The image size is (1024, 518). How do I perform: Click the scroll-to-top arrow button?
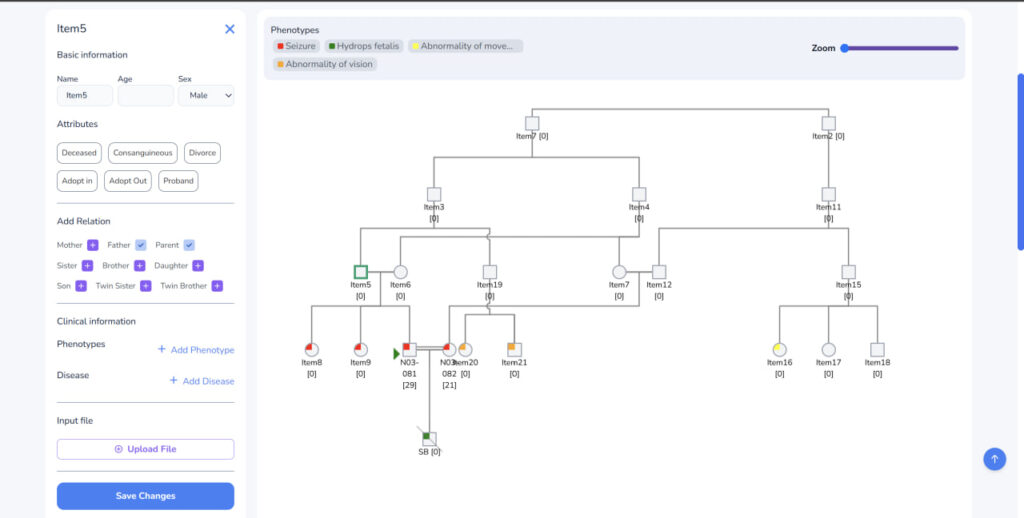(x=995, y=459)
